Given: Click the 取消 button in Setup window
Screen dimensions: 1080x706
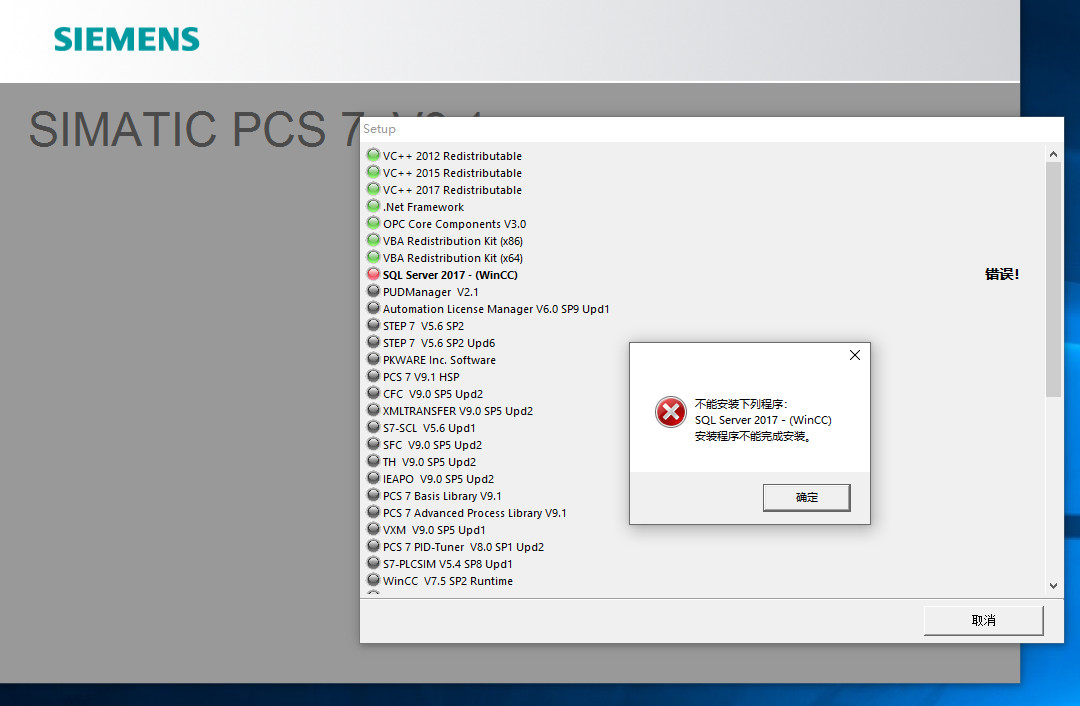Looking at the screenshot, I should (984, 621).
